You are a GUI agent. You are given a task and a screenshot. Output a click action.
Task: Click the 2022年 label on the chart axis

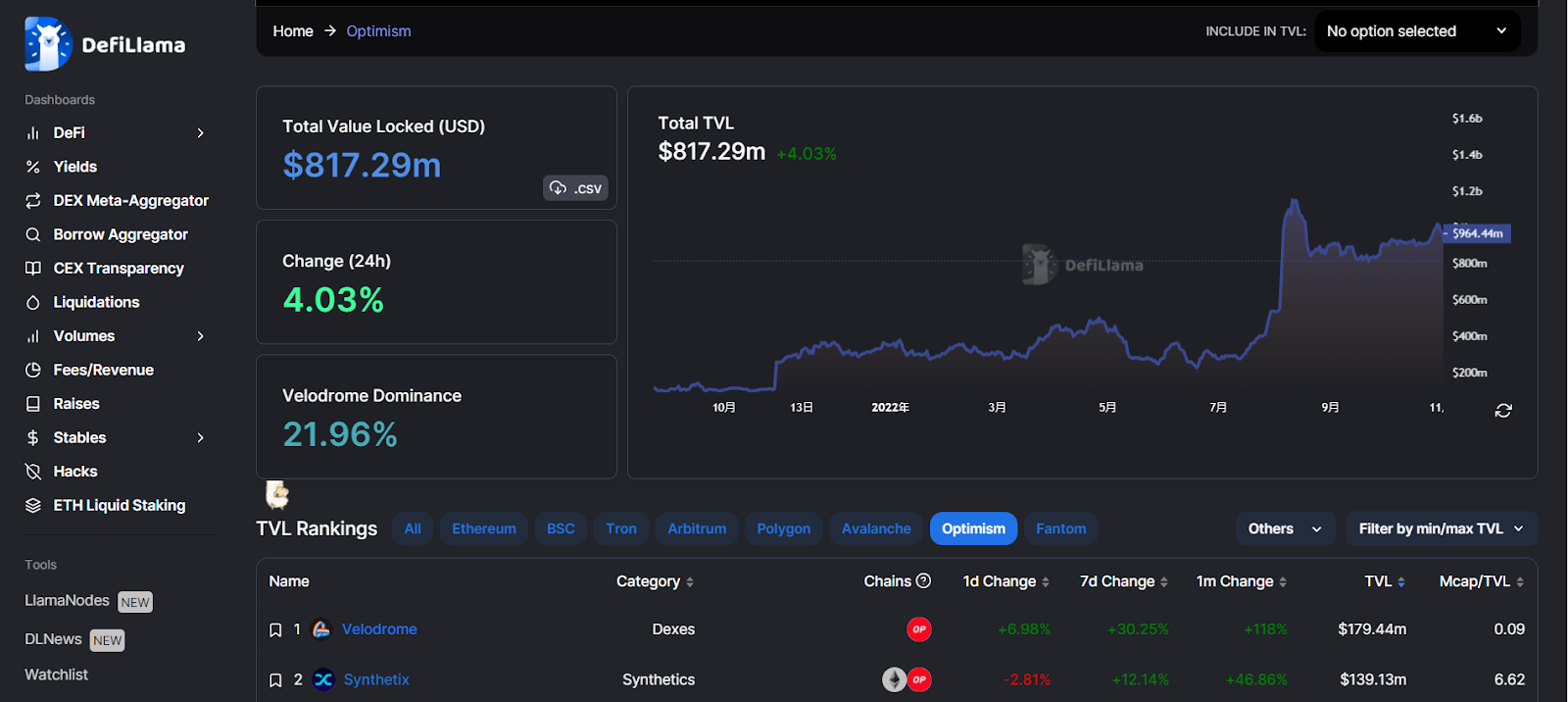891,407
